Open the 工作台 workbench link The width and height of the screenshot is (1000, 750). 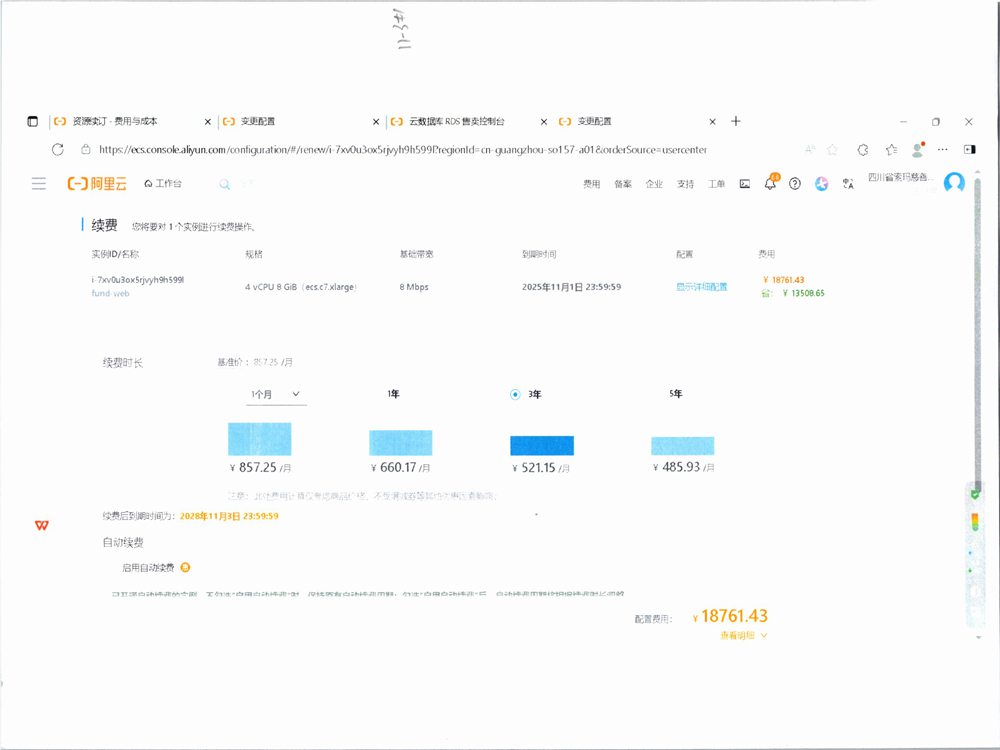[x=163, y=184]
